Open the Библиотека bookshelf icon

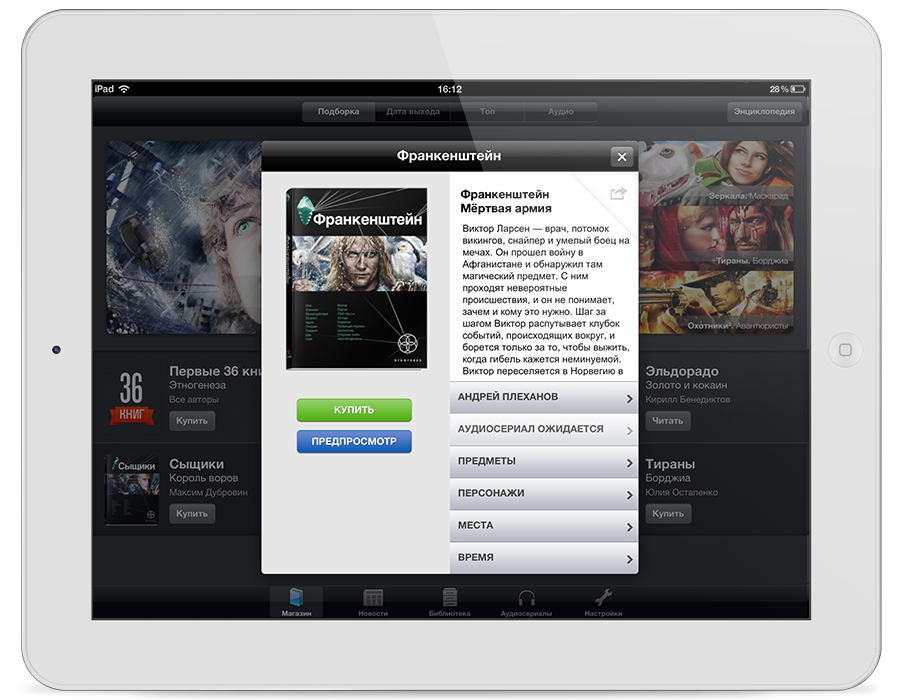pyautogui.click(x=449, y=600)
